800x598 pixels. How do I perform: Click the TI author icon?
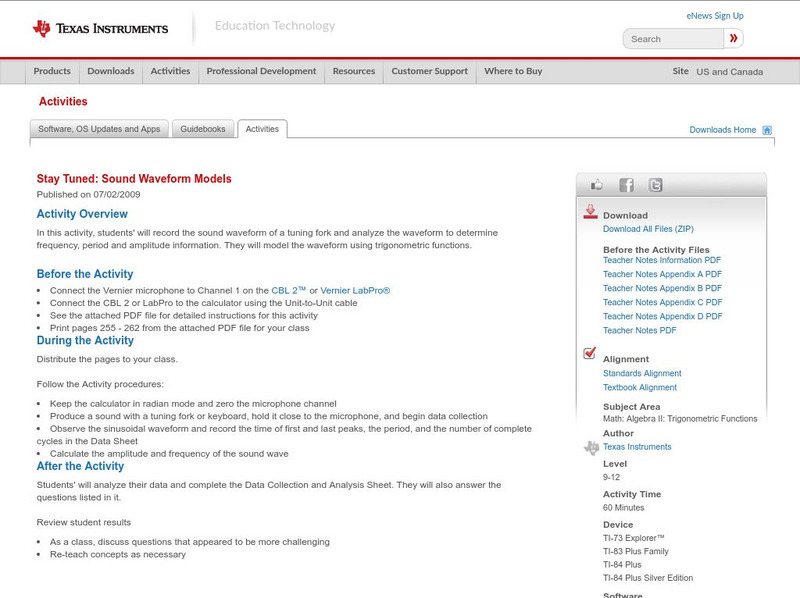[592, 447]
